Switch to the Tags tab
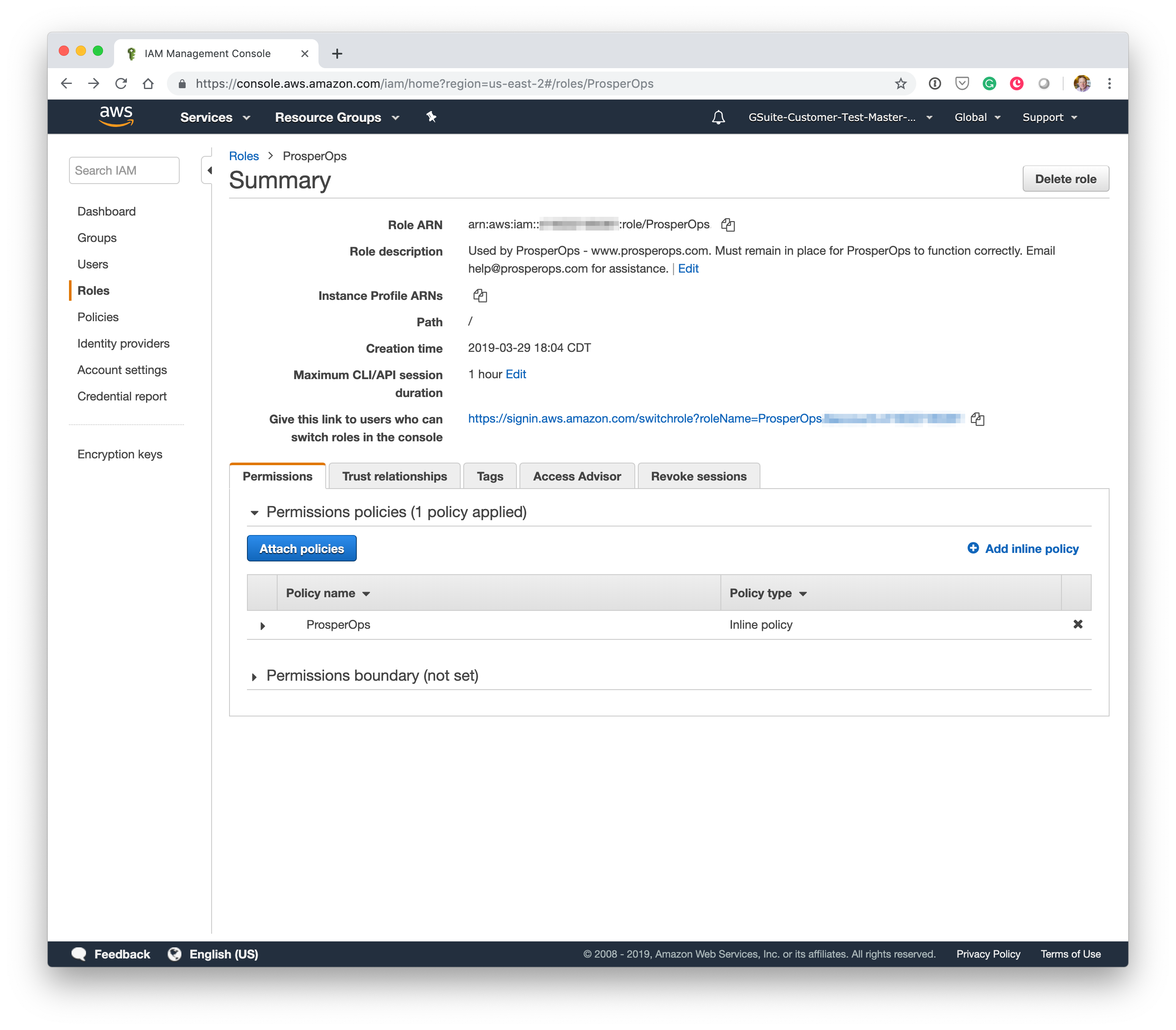 pyautogui.click(x=490, y=477)
